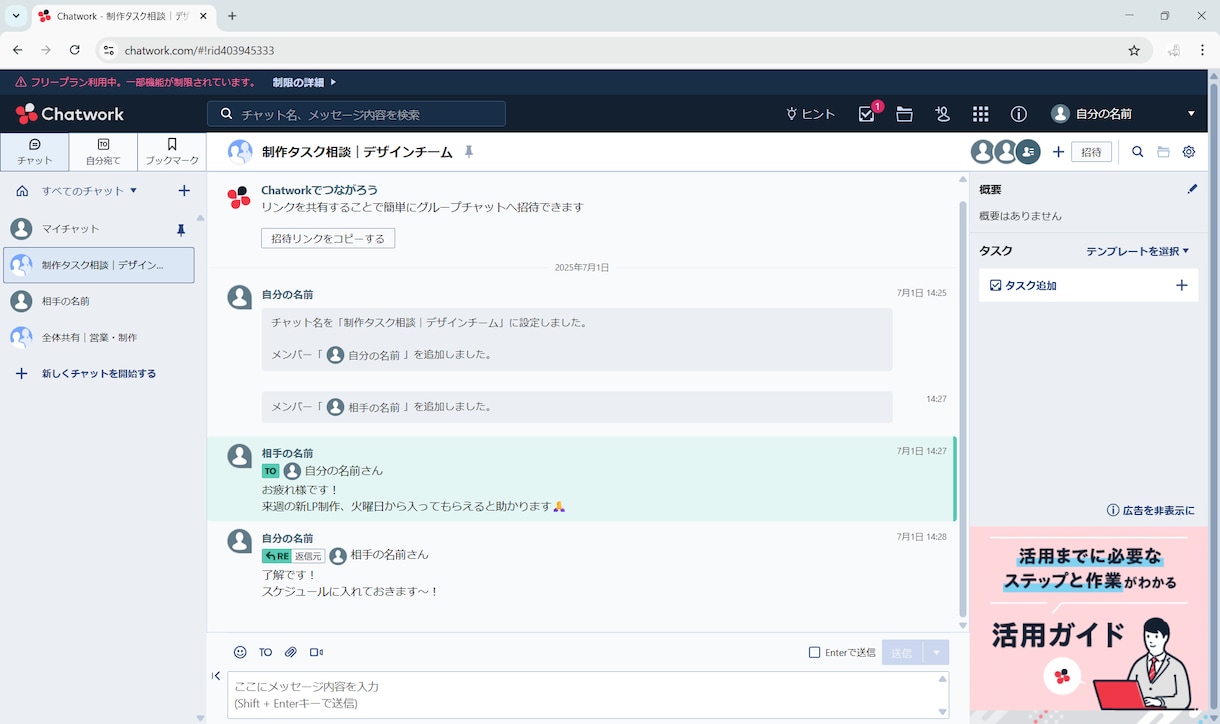Viewport: 1220px width, 724px height.
Task: Click 広告を非表示に link
Action: (1151, 510)
